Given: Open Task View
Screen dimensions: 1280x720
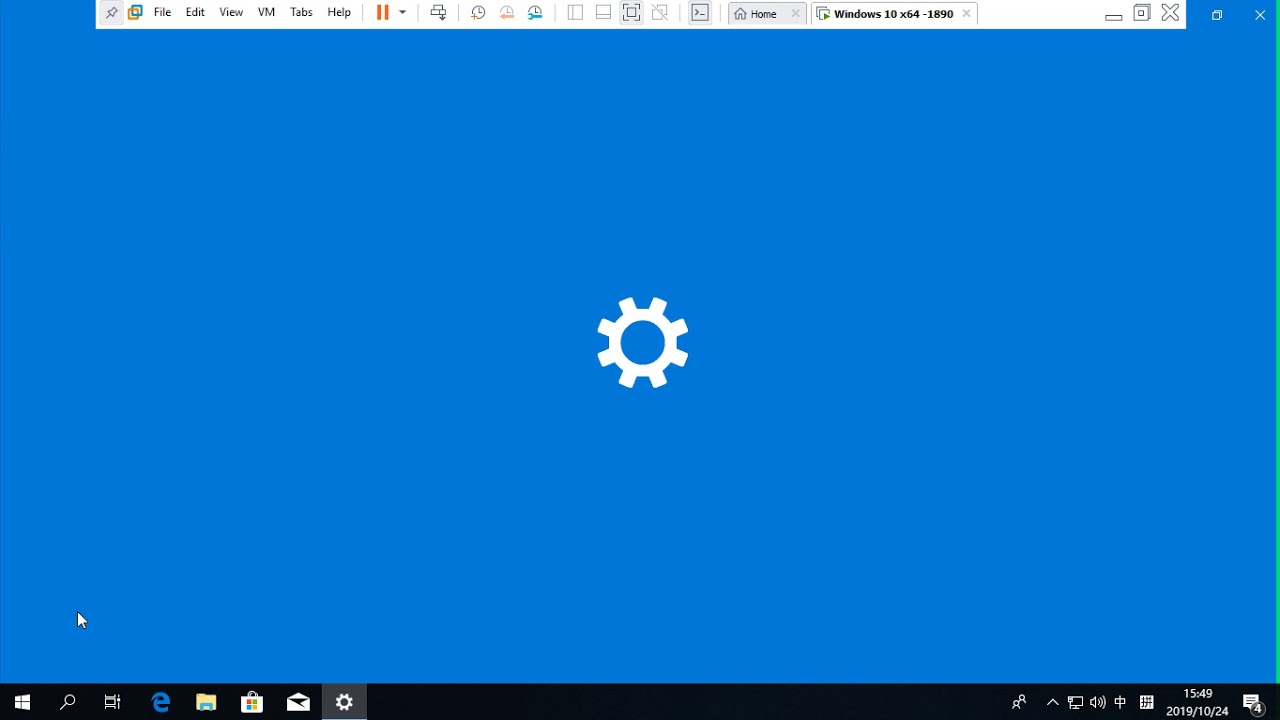Looking at the screenshot, I should [113, 702].
